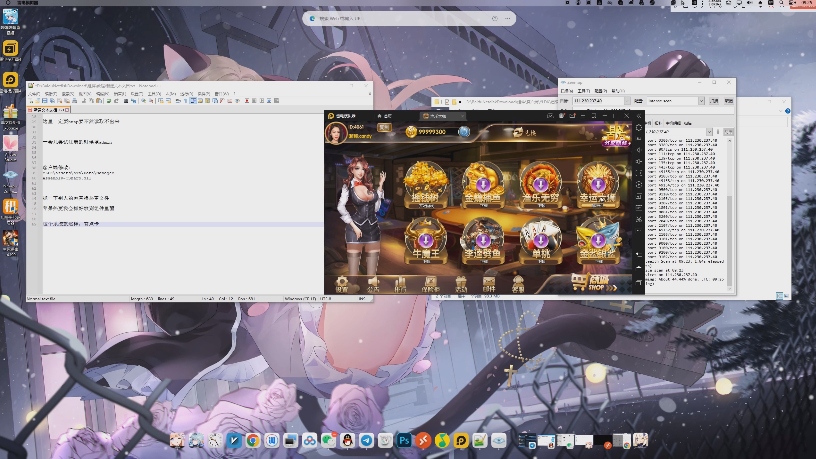This screenshot has width=816, height=459.
Task: Open Telegram from the dock
Action: click(x=366, y=441)
